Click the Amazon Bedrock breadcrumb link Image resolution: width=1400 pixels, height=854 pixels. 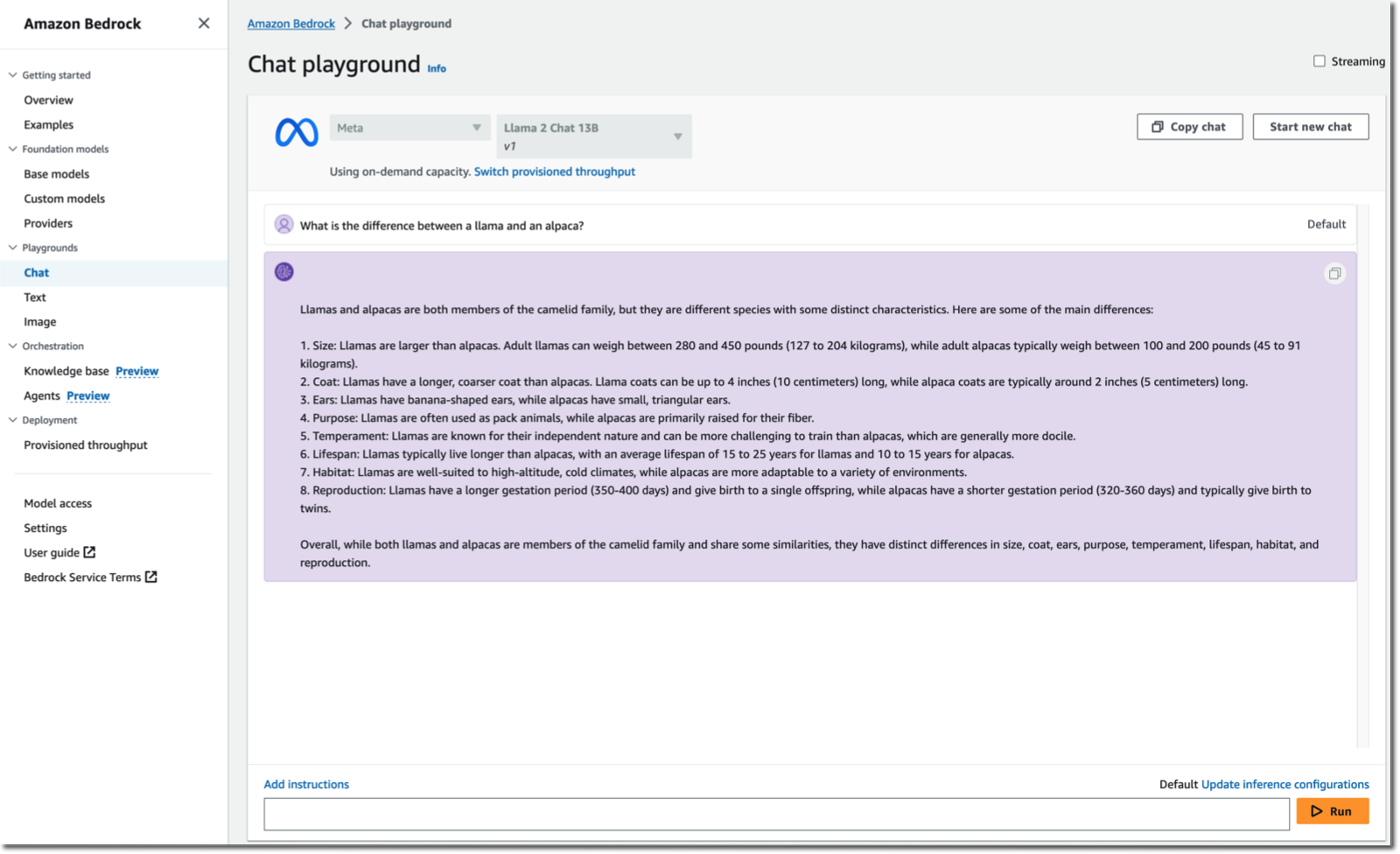click(291, 24)
